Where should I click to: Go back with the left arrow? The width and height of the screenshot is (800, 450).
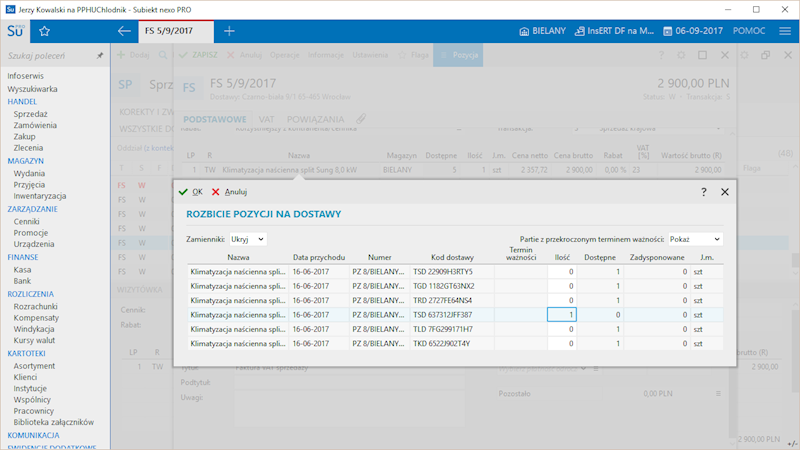[124, 31]
